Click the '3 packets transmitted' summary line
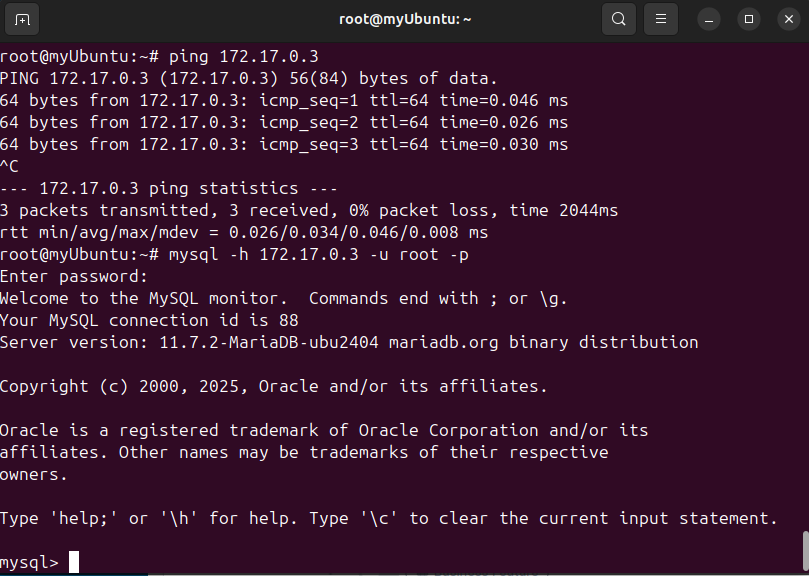This screenshot has height=576, width=809. point(309,211)
